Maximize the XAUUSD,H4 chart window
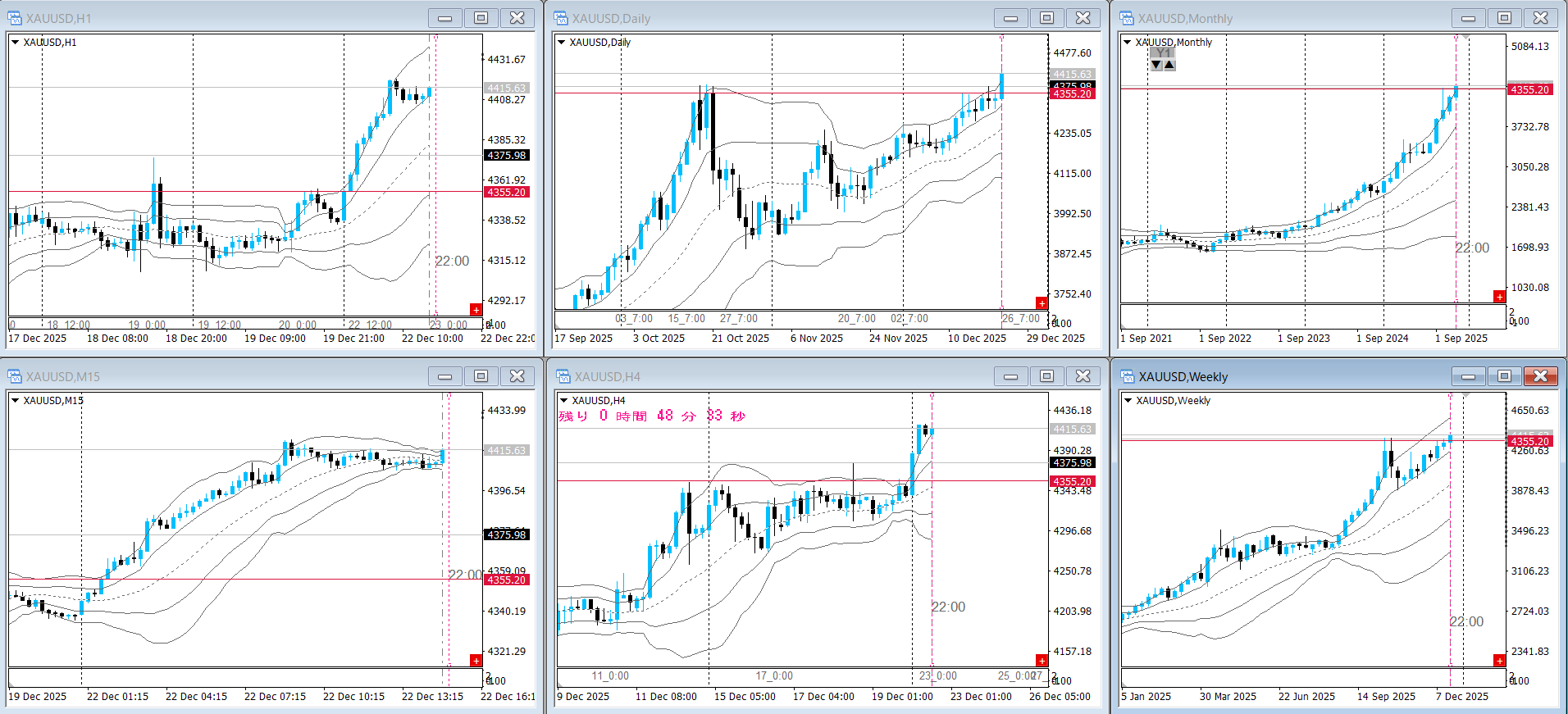The width and height of the screenshot is (1568, 714). click(x=1046, y=376)
